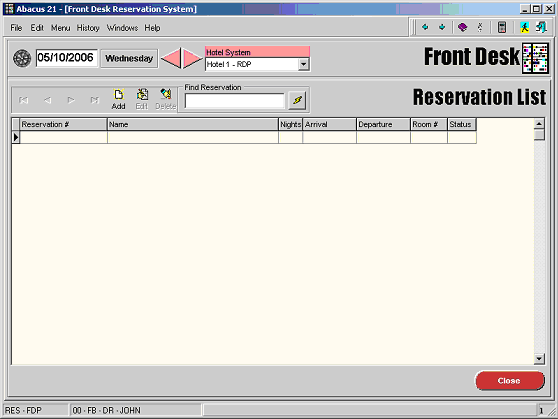Click the Wednesday day button
558x419 pixels.
coord(129,58)
